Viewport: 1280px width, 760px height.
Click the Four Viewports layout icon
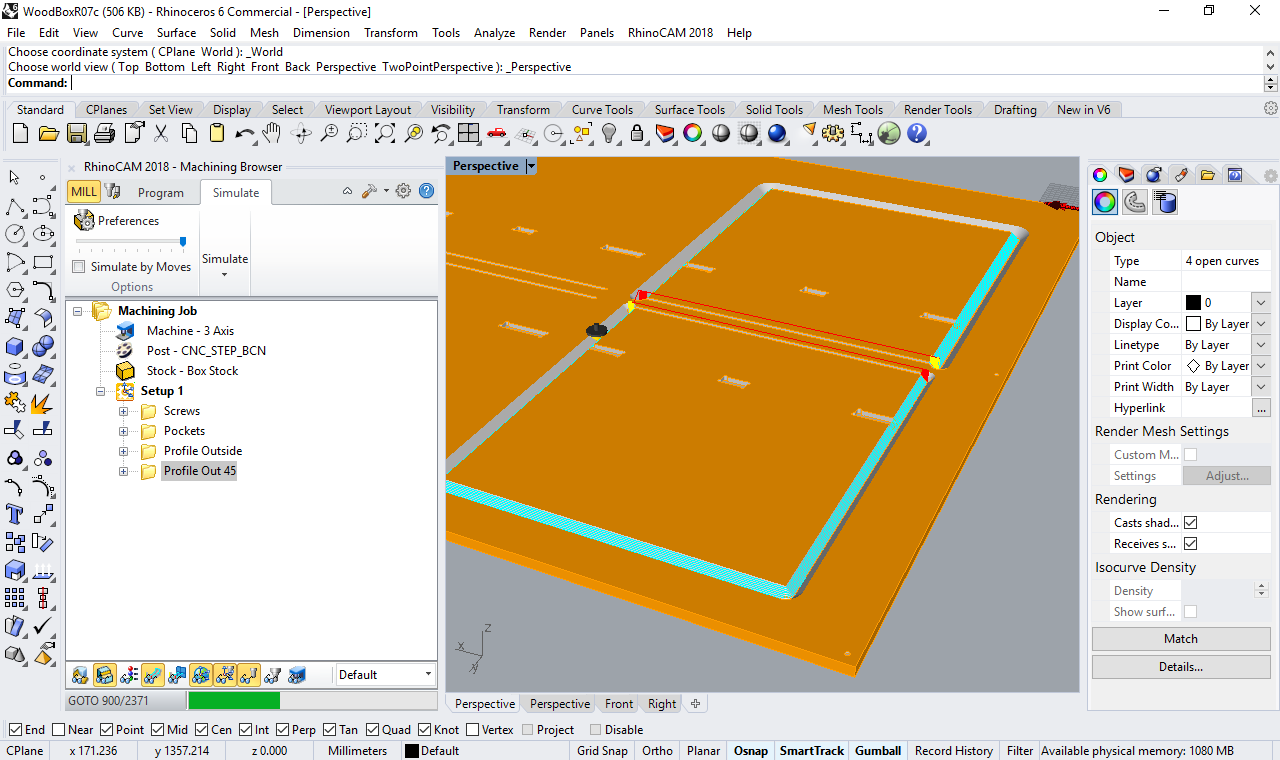click(469, 133)
